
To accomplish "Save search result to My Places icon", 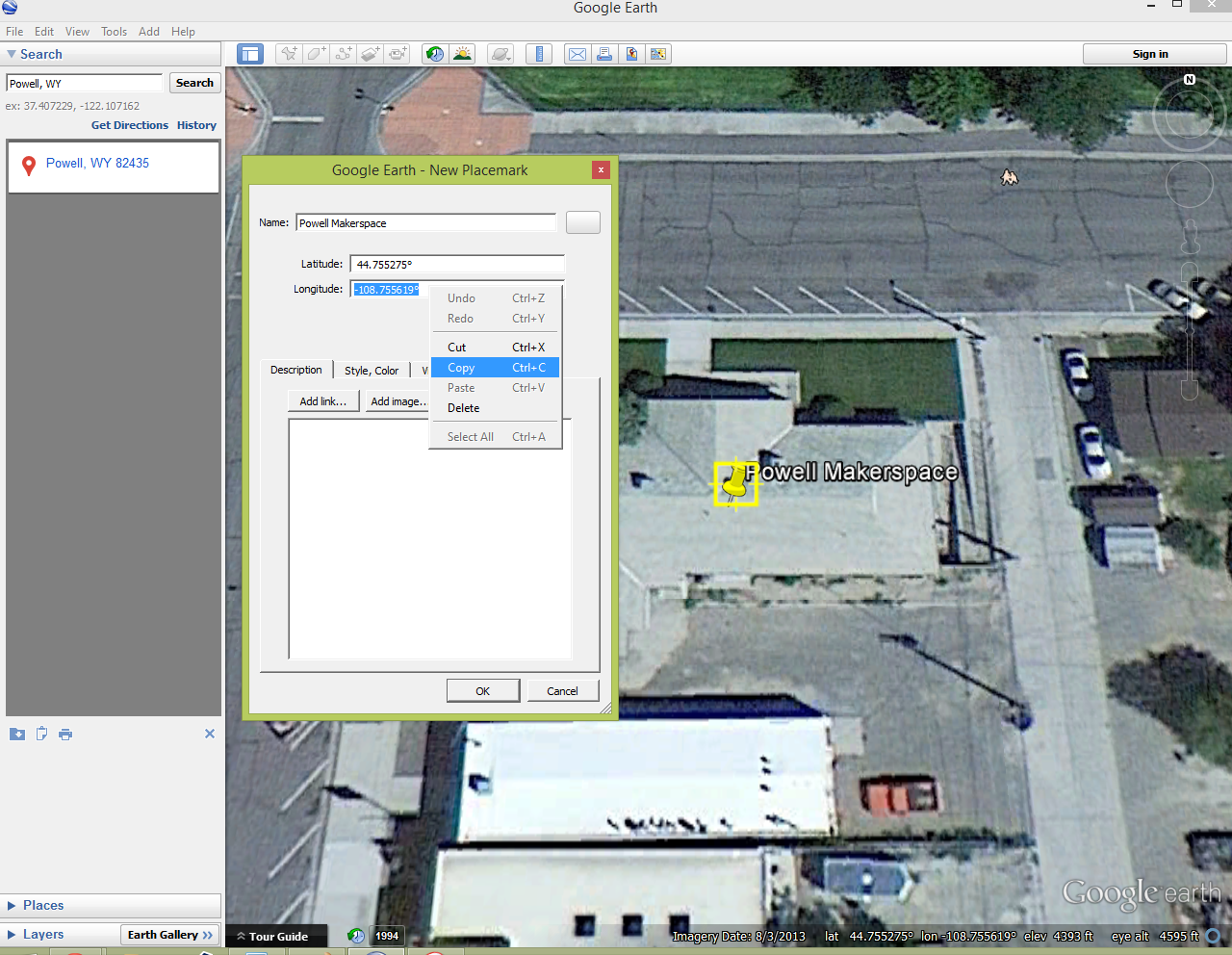I will (x=17, y=734).
